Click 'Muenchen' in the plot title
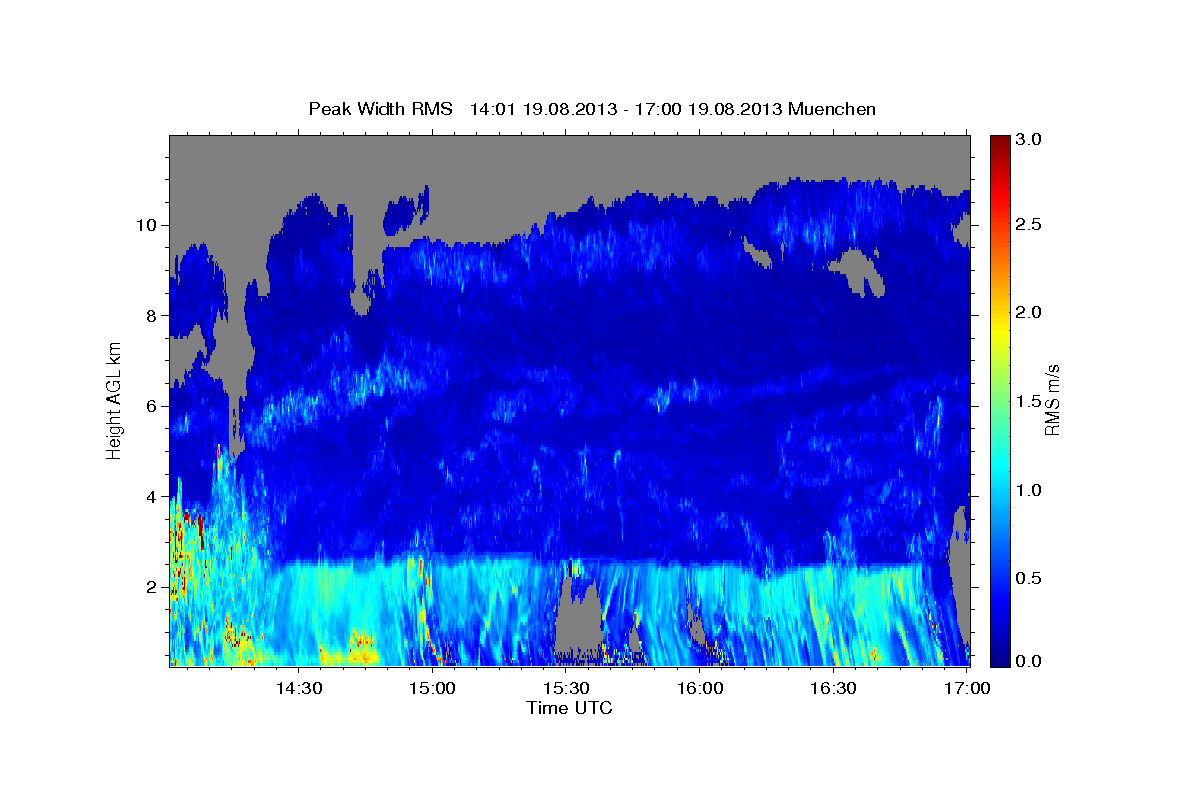 [x=832, y=109]
